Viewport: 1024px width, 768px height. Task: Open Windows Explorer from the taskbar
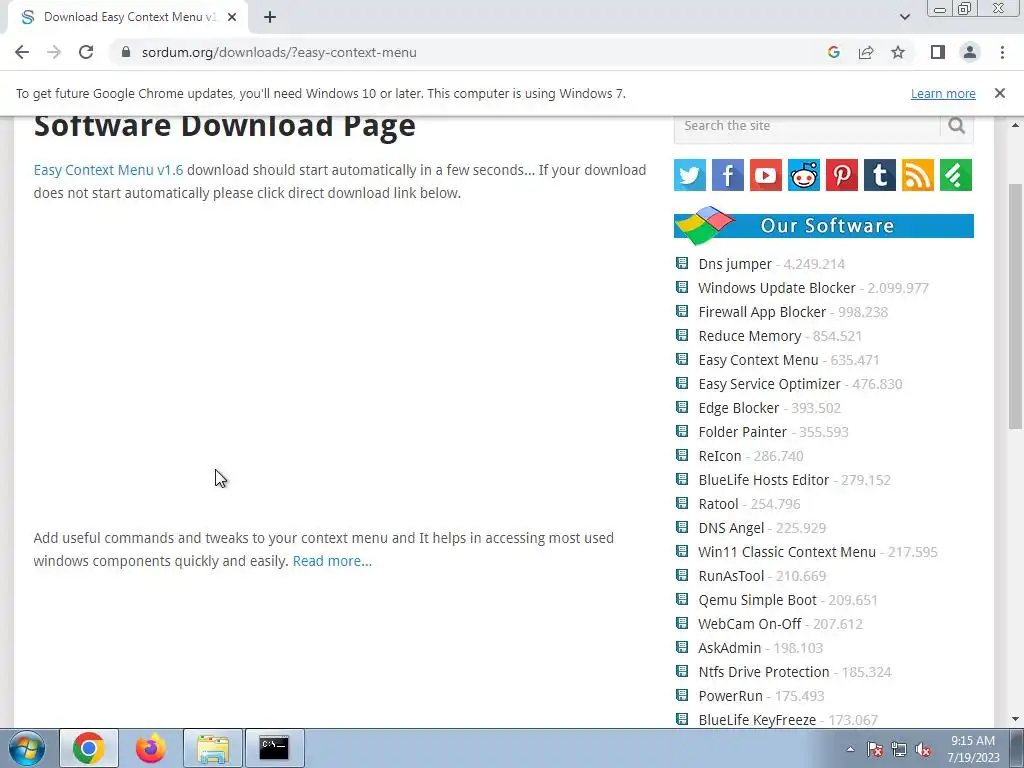pyautogui.click(x=213, y=748)
